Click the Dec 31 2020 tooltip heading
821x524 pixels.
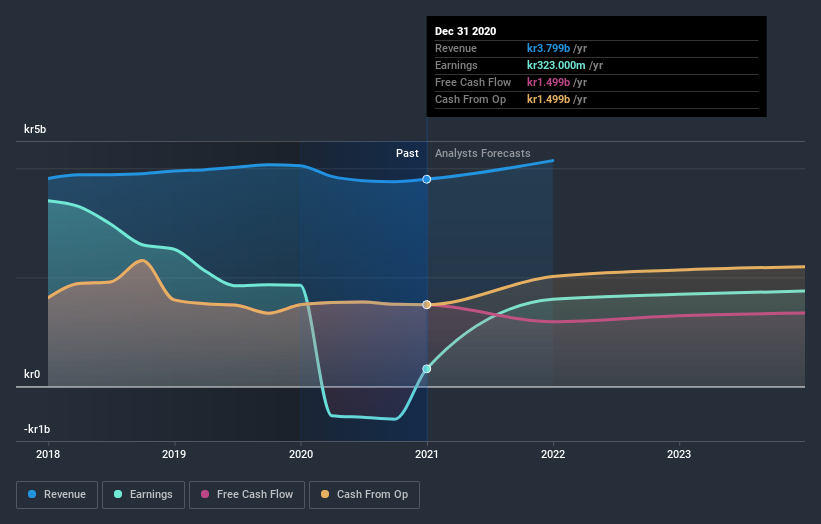coord(465,31)
